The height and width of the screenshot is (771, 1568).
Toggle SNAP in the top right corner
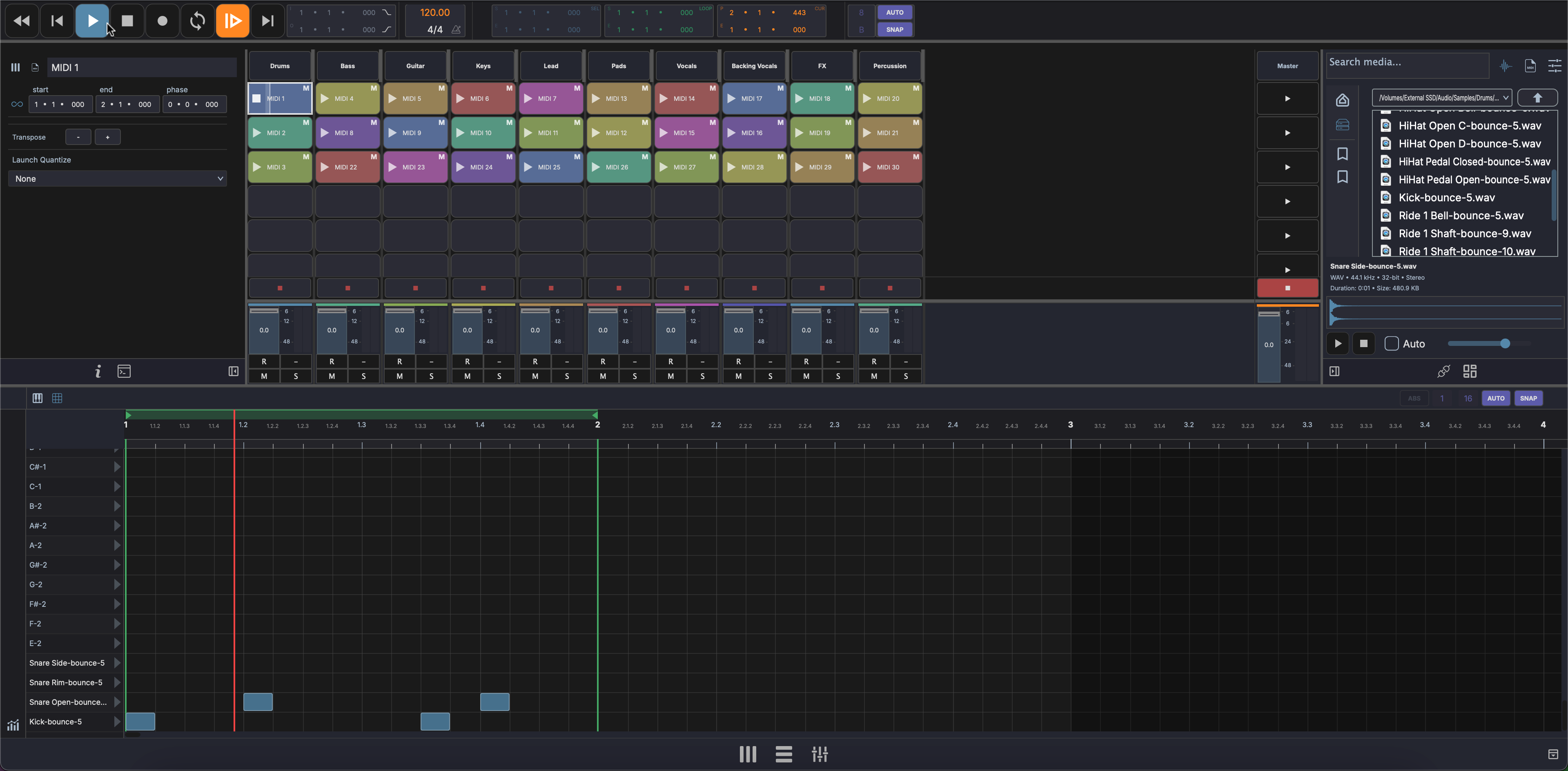895,29
